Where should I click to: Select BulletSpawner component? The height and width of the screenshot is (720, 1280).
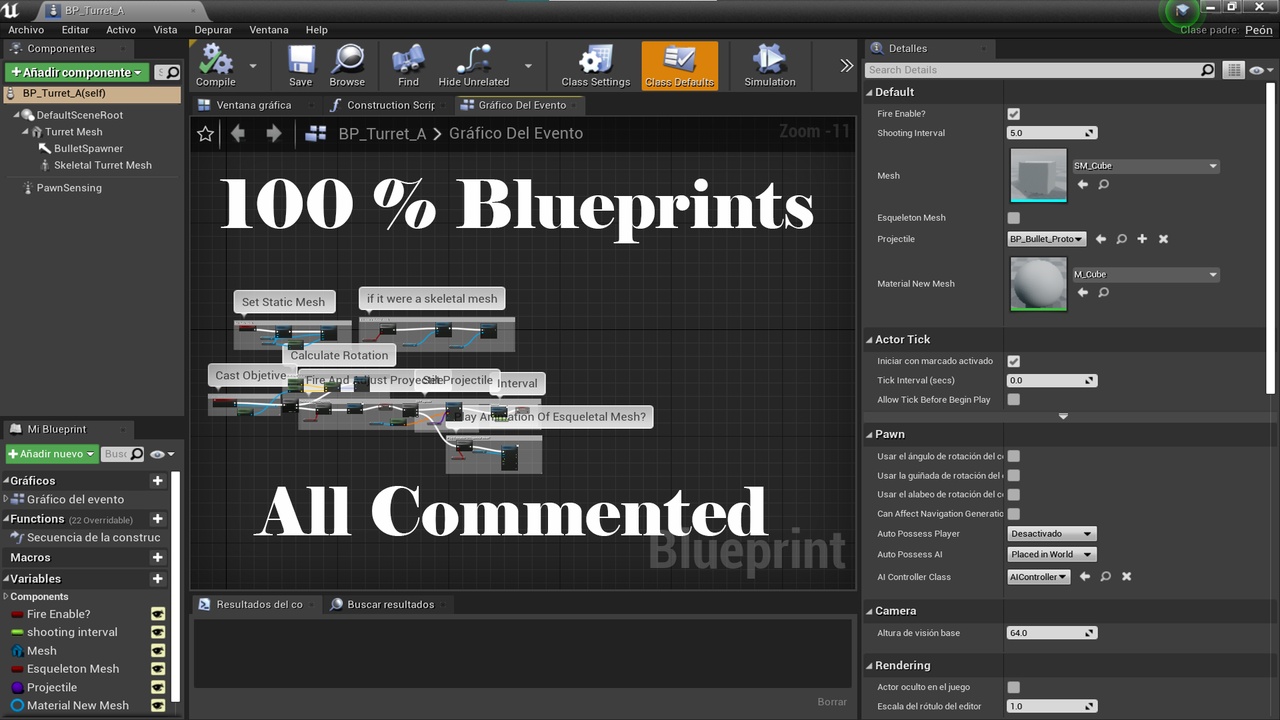click(x=88, y=148)
